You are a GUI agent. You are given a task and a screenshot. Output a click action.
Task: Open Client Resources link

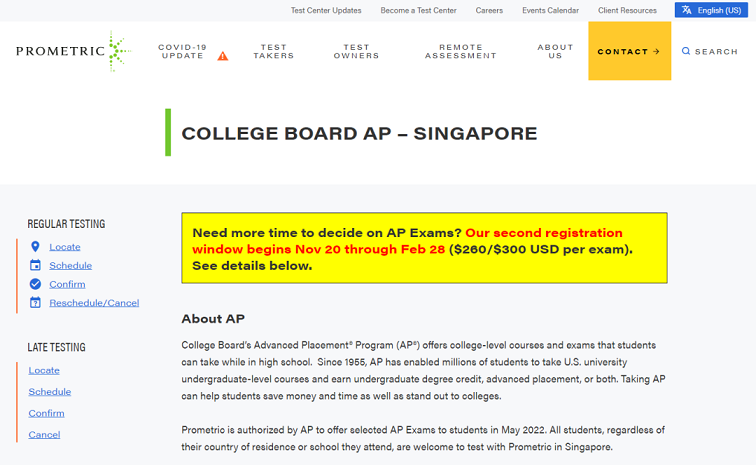pyautogui.click(x=627, y=10)
